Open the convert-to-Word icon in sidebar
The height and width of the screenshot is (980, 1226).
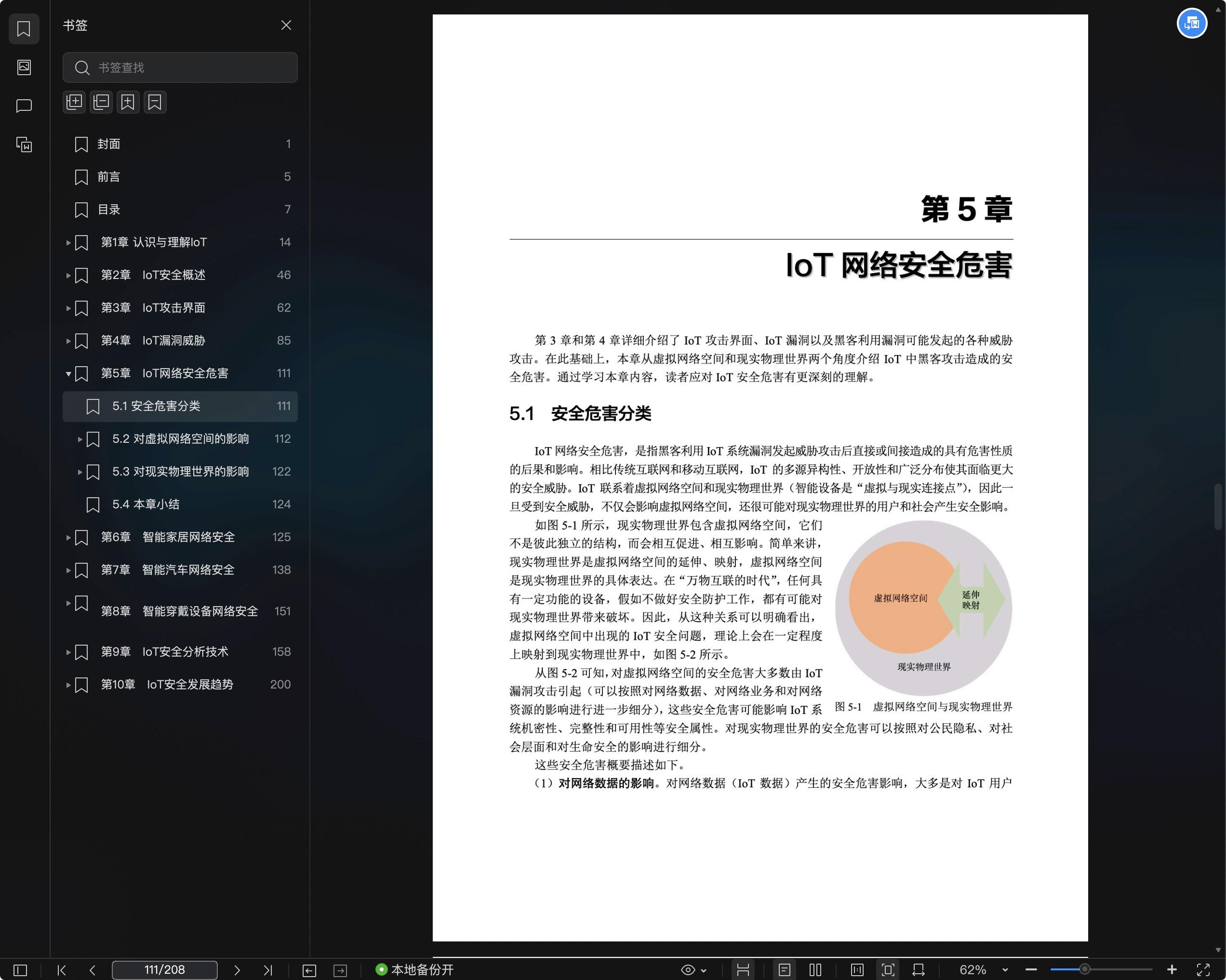tap(24, 145)
